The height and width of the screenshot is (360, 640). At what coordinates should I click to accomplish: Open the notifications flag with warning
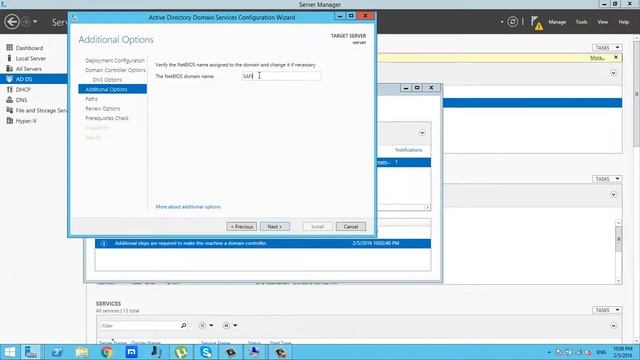point(537,23)
